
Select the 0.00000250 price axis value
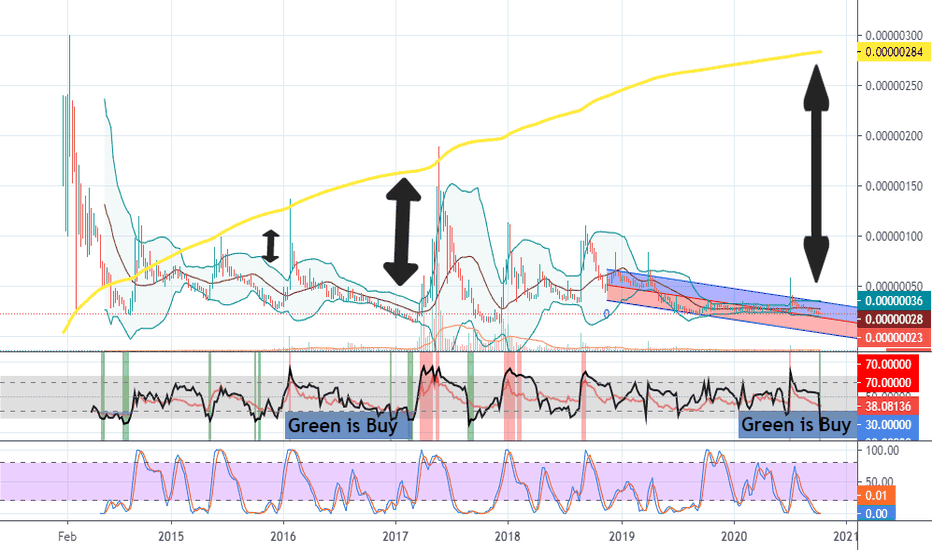894,86
